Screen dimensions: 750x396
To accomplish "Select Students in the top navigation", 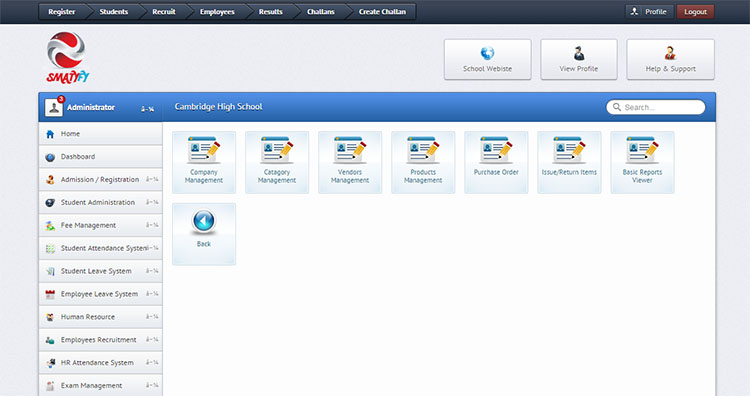I will [114, 11].
